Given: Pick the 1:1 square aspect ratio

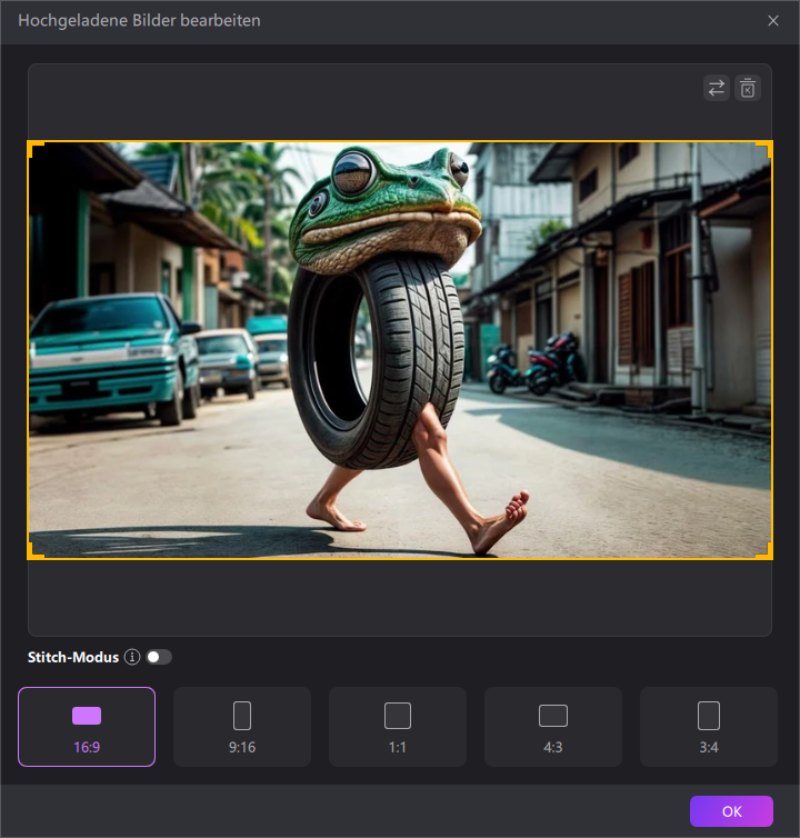Looking at the screenshot, I should click(x=398, y=726).
